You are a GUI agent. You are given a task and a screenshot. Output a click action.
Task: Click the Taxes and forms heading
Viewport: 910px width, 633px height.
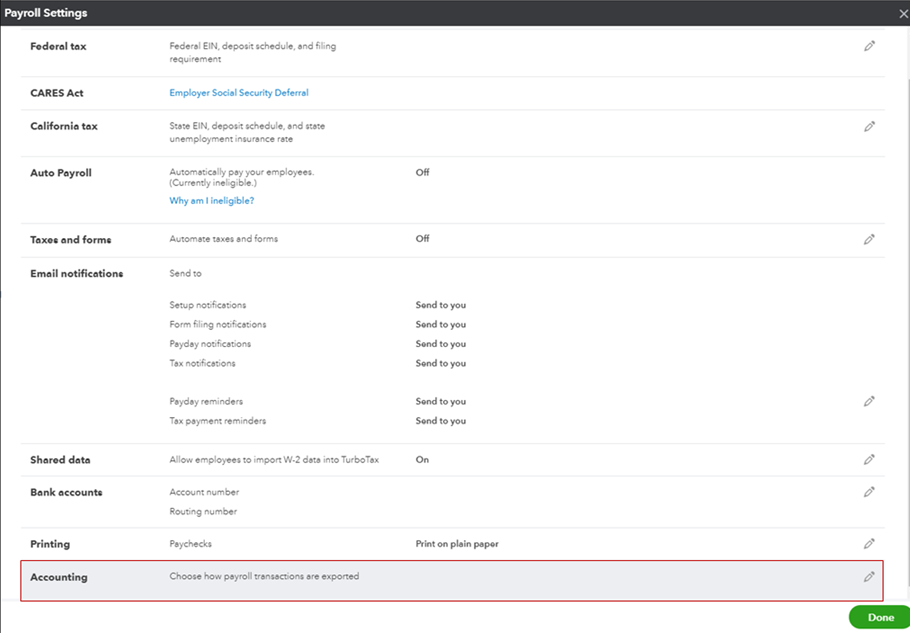pyautogui.click(x=71, y=240)
